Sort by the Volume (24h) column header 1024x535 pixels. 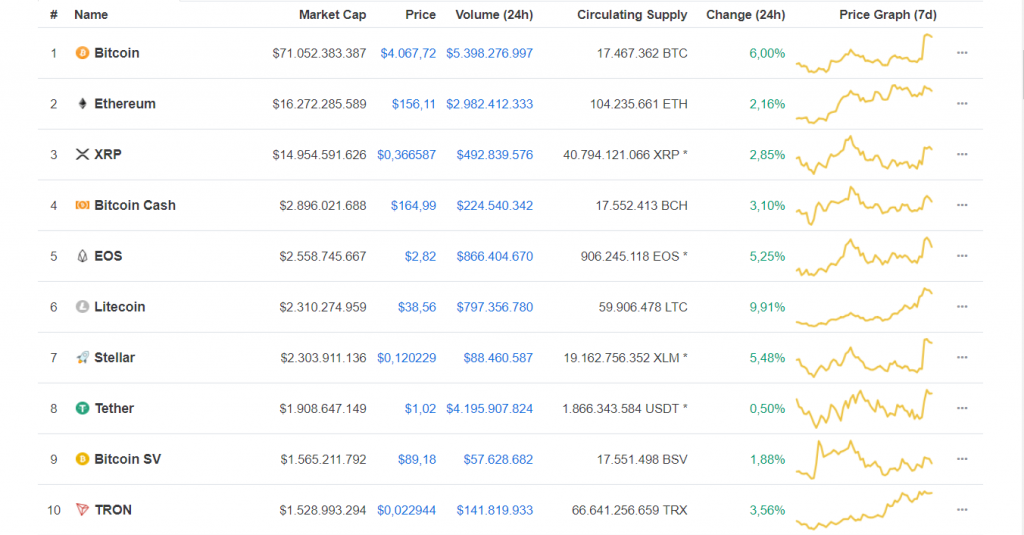[x=494, y=14]
